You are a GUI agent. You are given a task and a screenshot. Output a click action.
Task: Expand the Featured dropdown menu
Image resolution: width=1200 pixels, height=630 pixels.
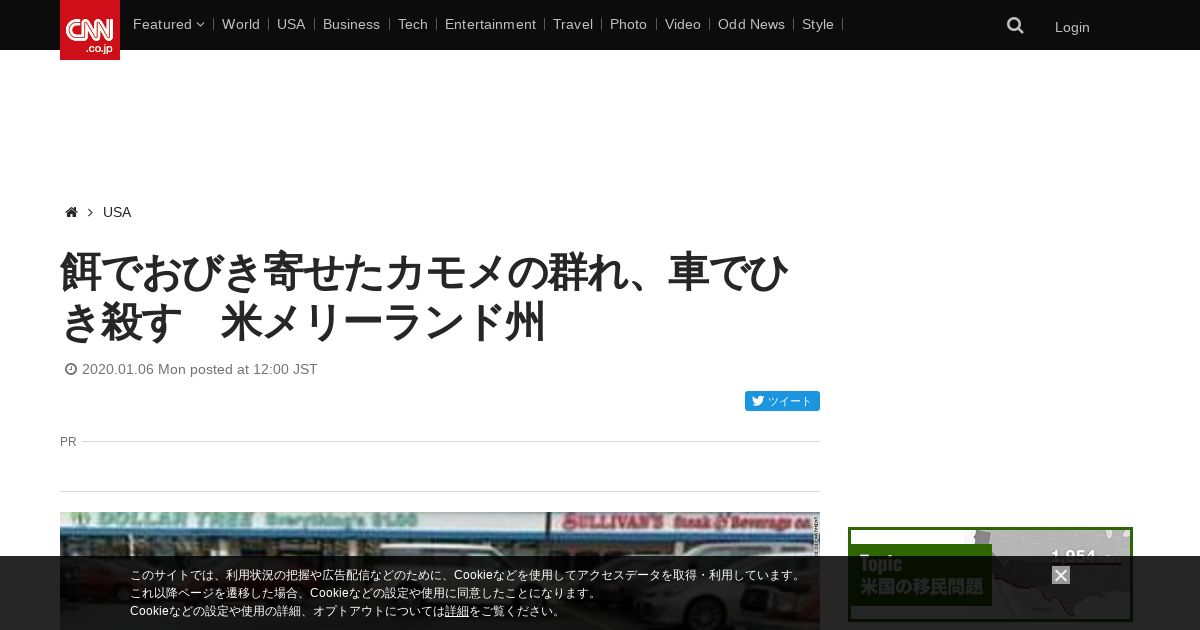click(168, 24)
